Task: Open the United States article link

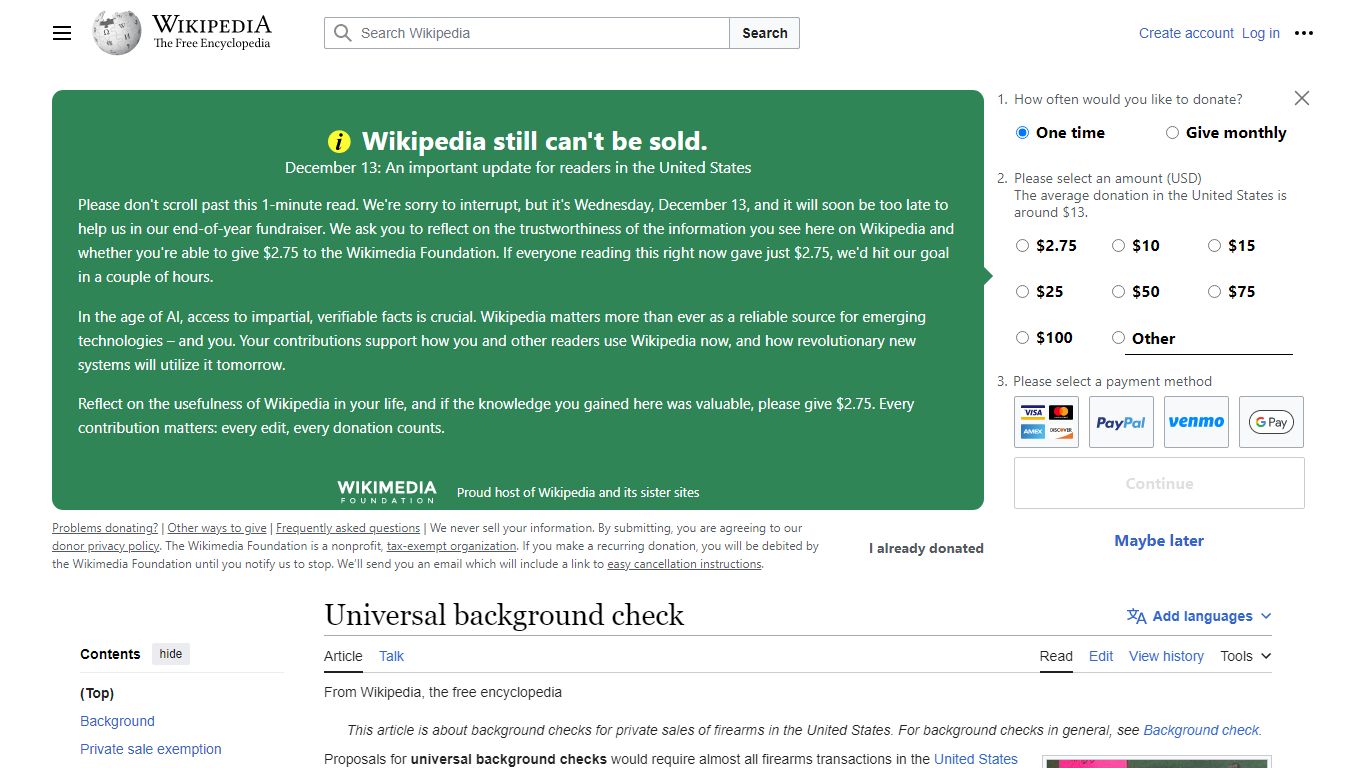Action: tap(976, 759)
